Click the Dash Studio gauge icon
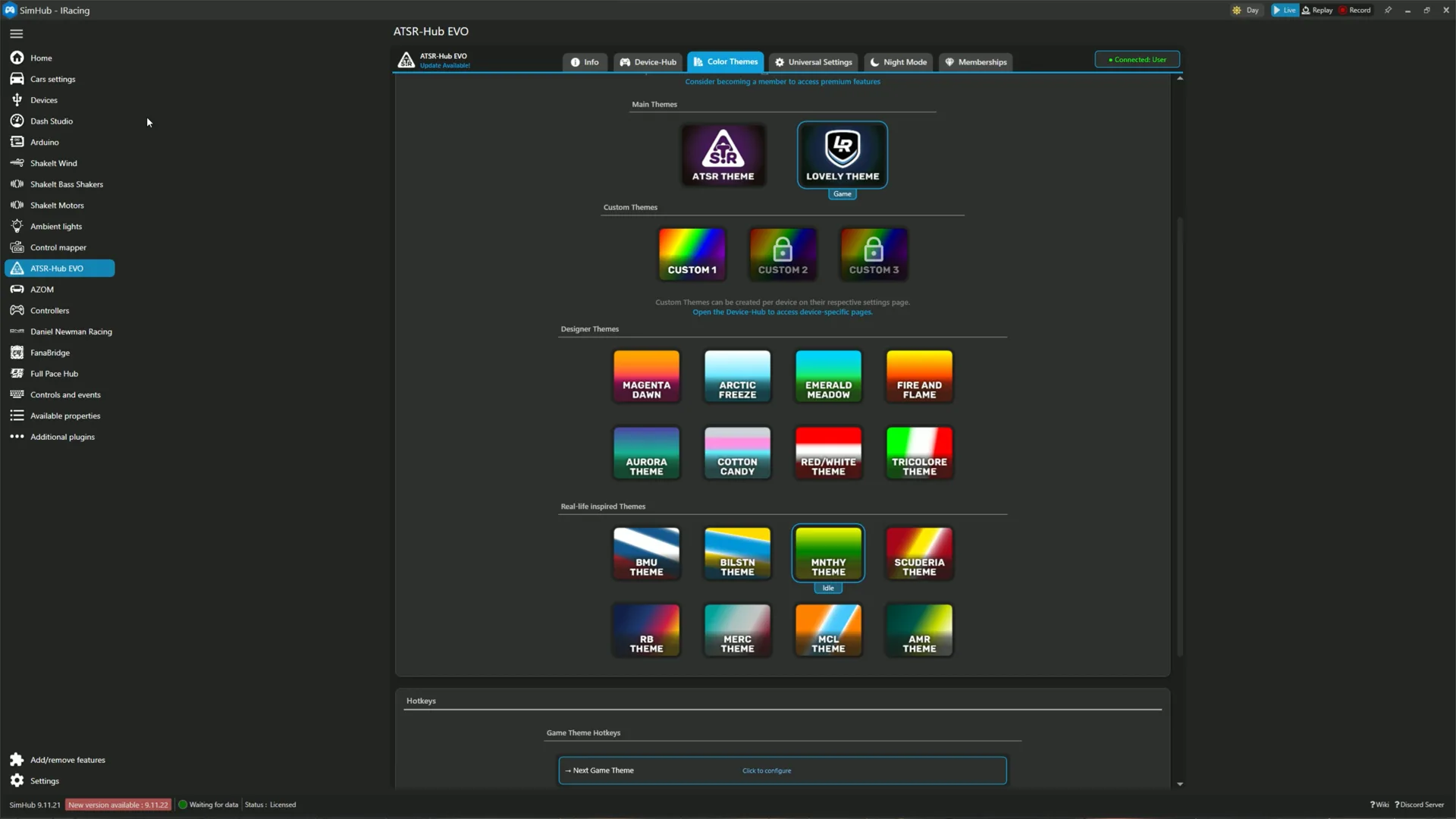 point(17,121)
